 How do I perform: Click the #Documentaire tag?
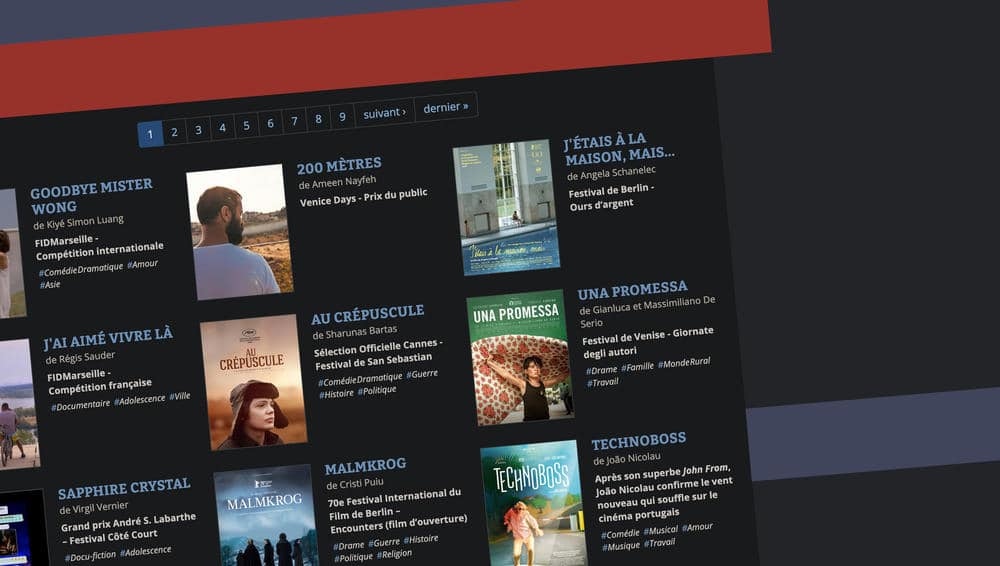click(x=80, y=405)
